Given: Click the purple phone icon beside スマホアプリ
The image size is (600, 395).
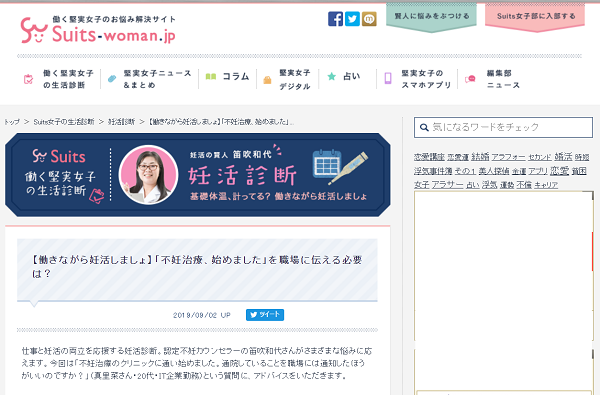Looking at the screenshot, I should click(388, 78).
